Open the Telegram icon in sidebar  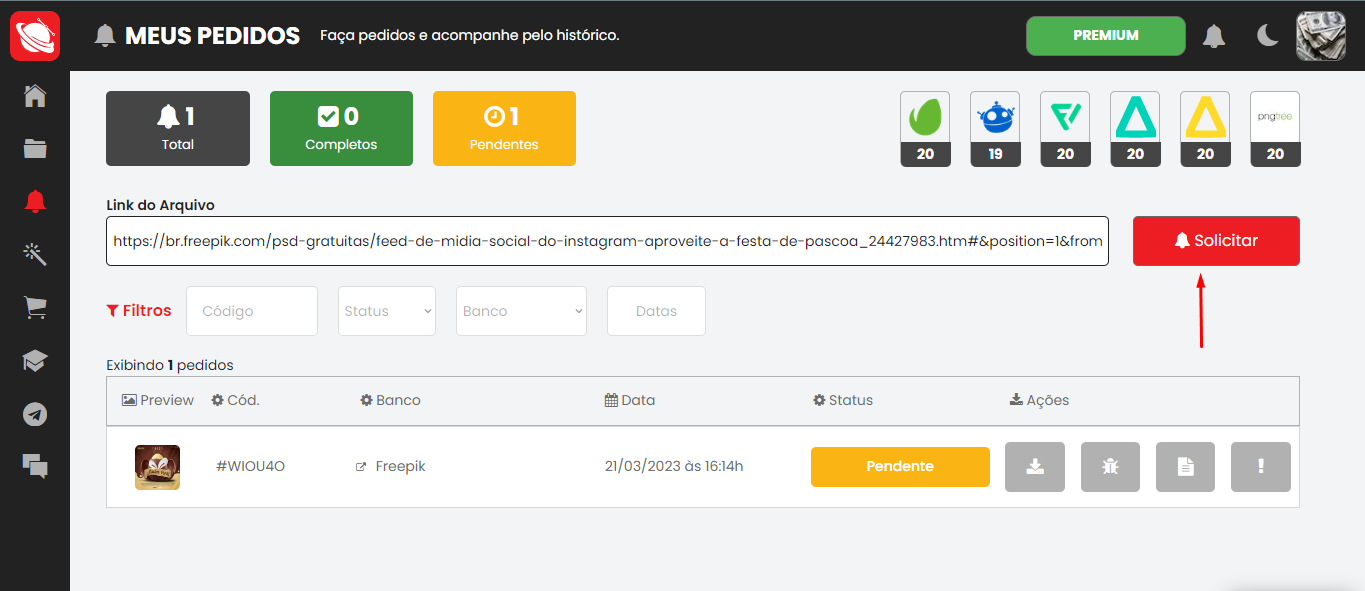(35, 414)
